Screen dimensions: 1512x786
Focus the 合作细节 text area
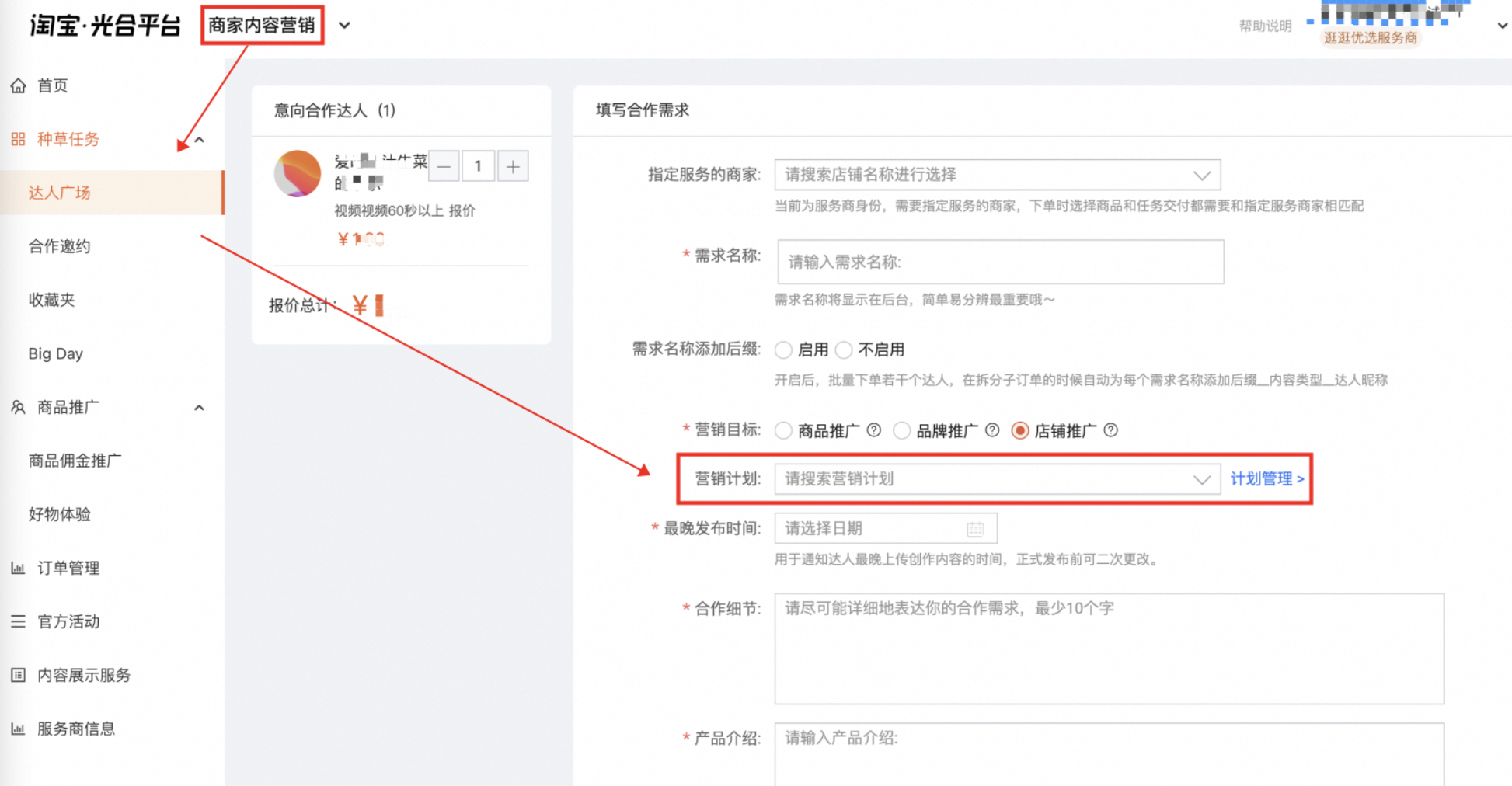1110,649
